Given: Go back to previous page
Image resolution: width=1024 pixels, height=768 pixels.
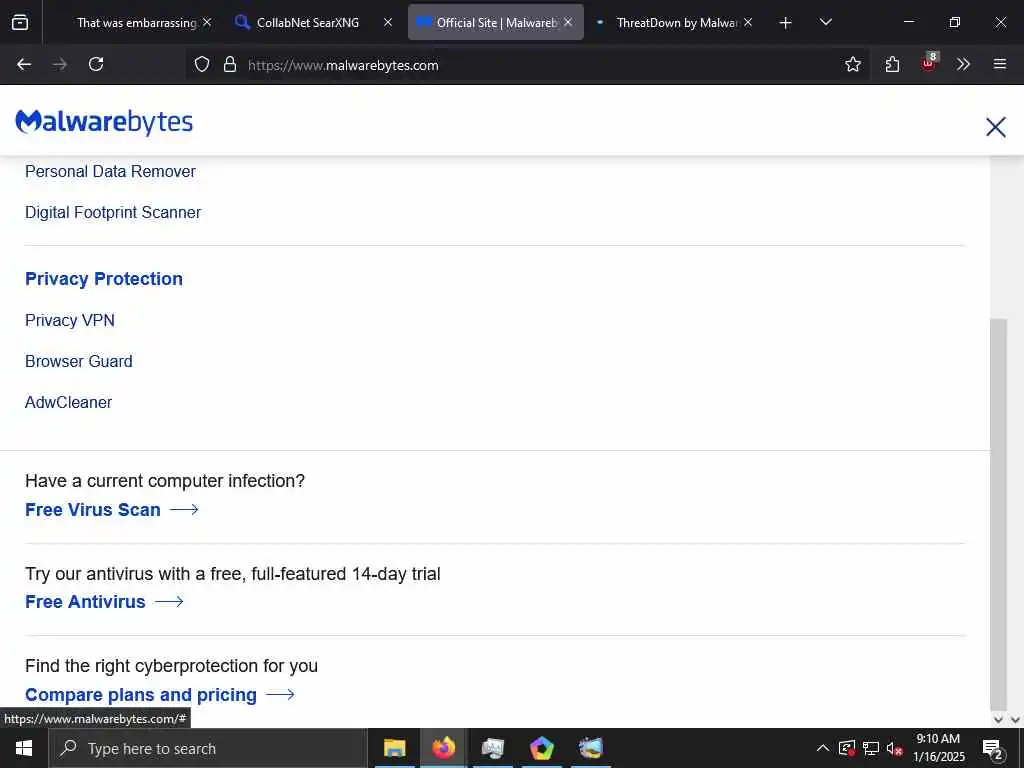Looking at the screenshot, I should tap(24, 64).
